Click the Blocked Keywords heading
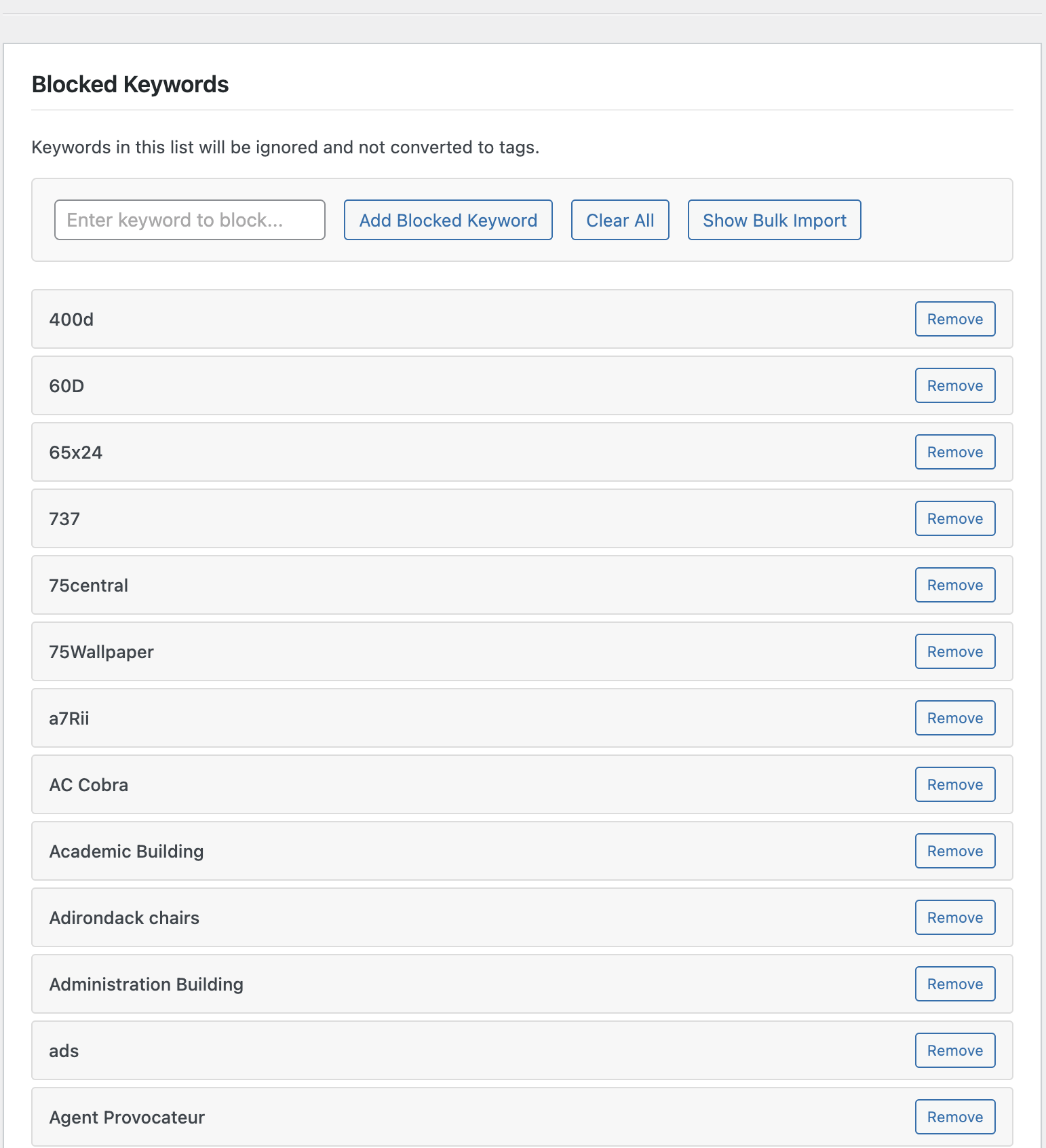1046x1148 pixels. (x=130, y=84)
